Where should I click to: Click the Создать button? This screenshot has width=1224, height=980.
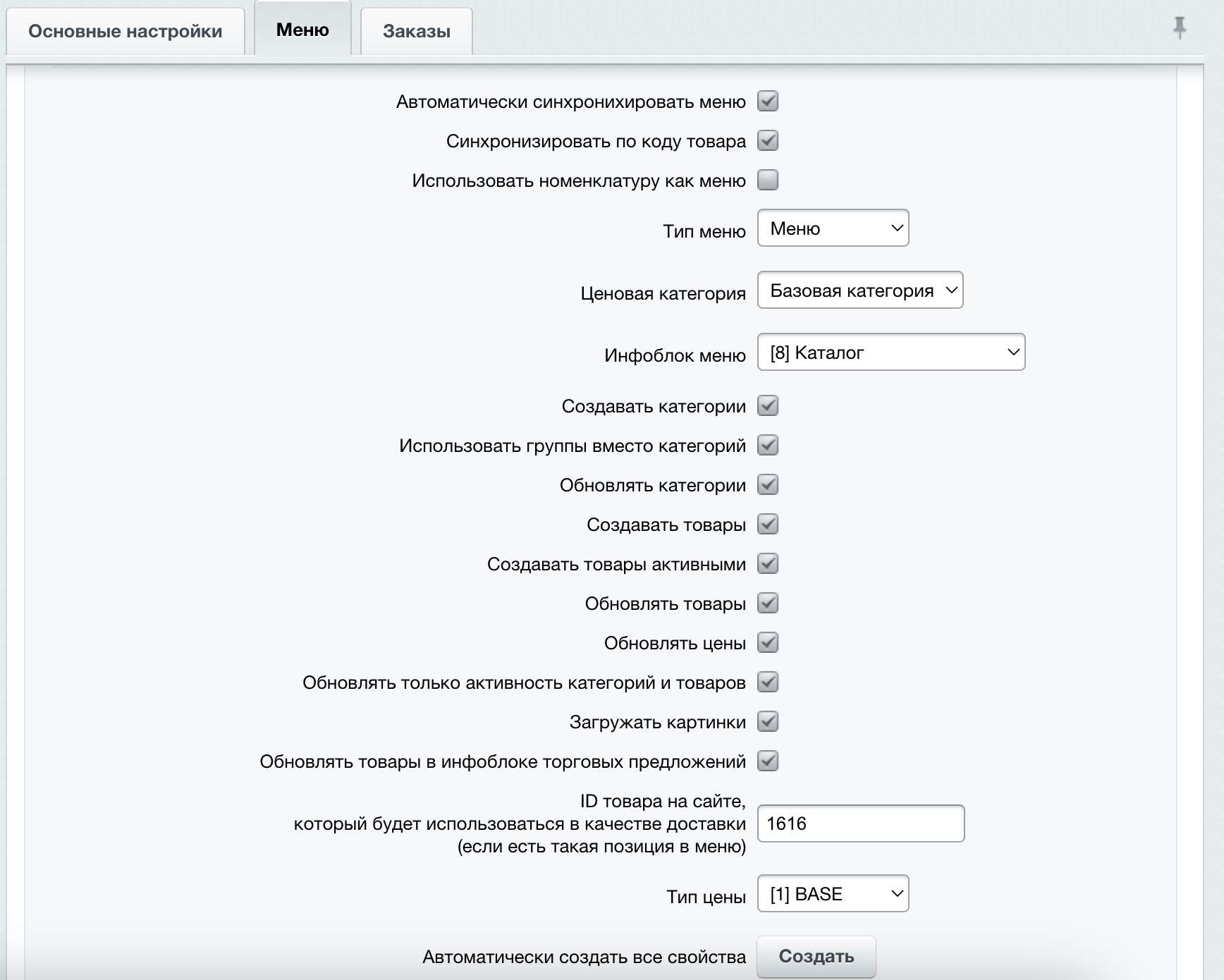click(x=816, y=957)
